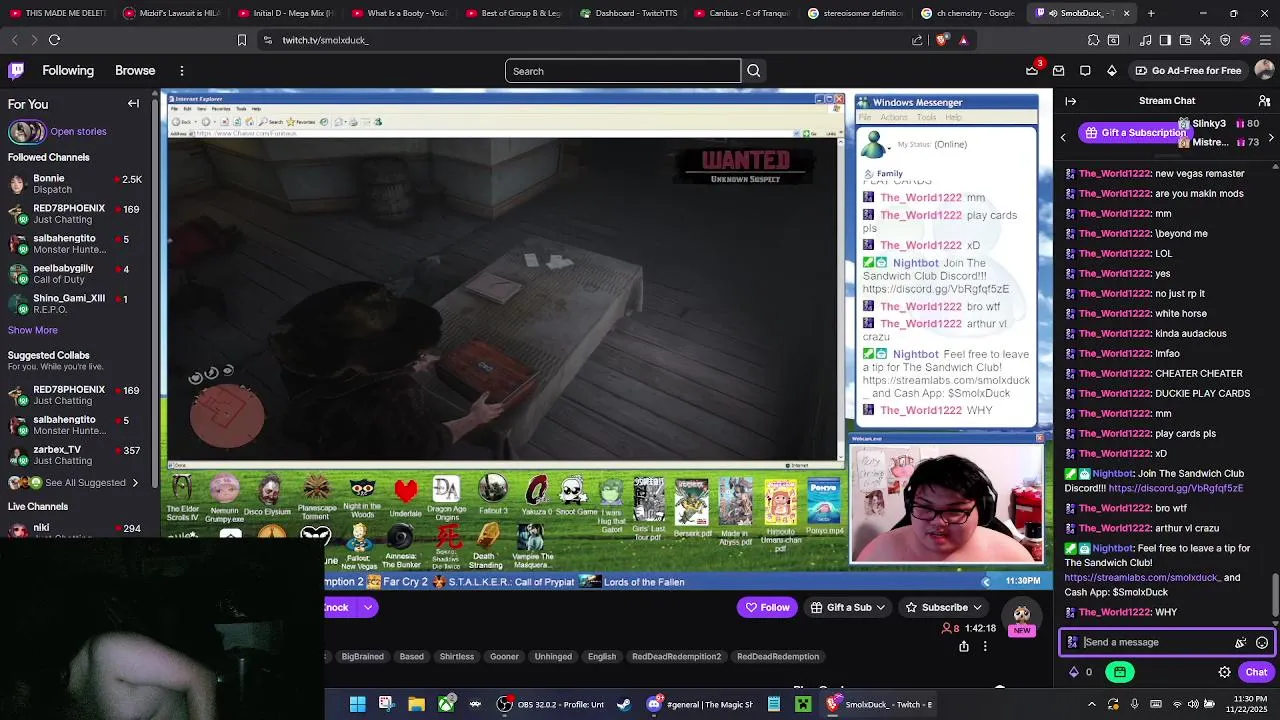Open the streamlabs.com/smolxduck_ link in chat

pyautogui.click(x=1141, y=578)
